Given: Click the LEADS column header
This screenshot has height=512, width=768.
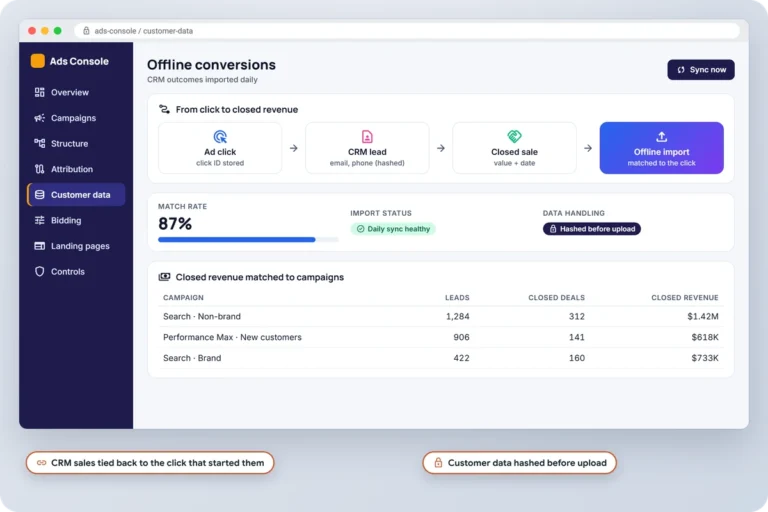Looking at the screenshot, I should click(457, 297).
